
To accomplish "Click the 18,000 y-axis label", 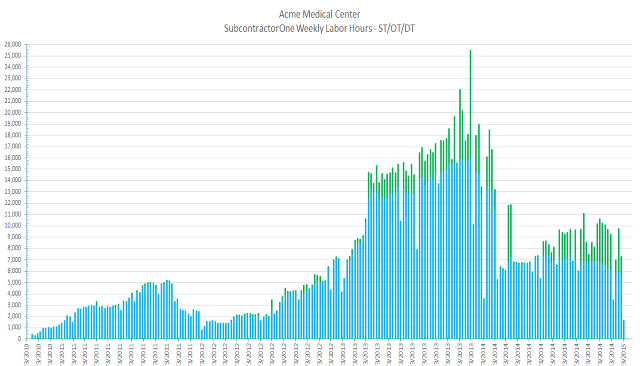I will point(13,135).
